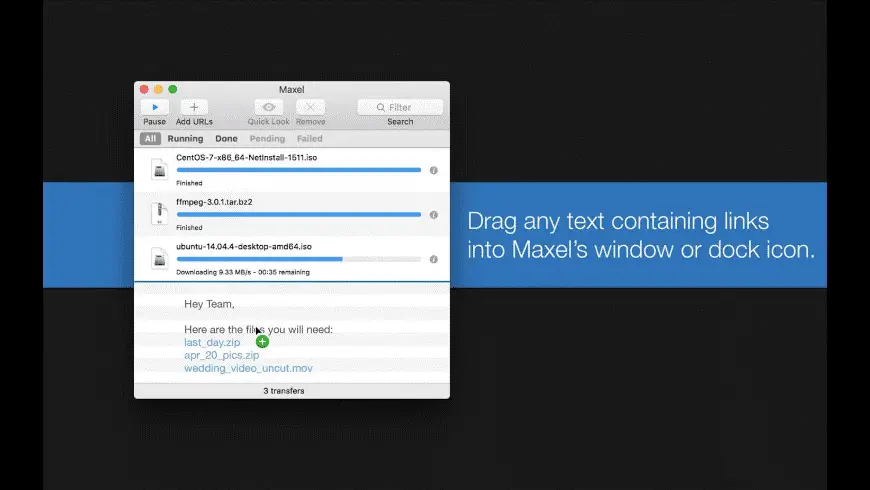Click the Finished status under CentOS
Screen dimensions: 870x490
click(189, 183)
